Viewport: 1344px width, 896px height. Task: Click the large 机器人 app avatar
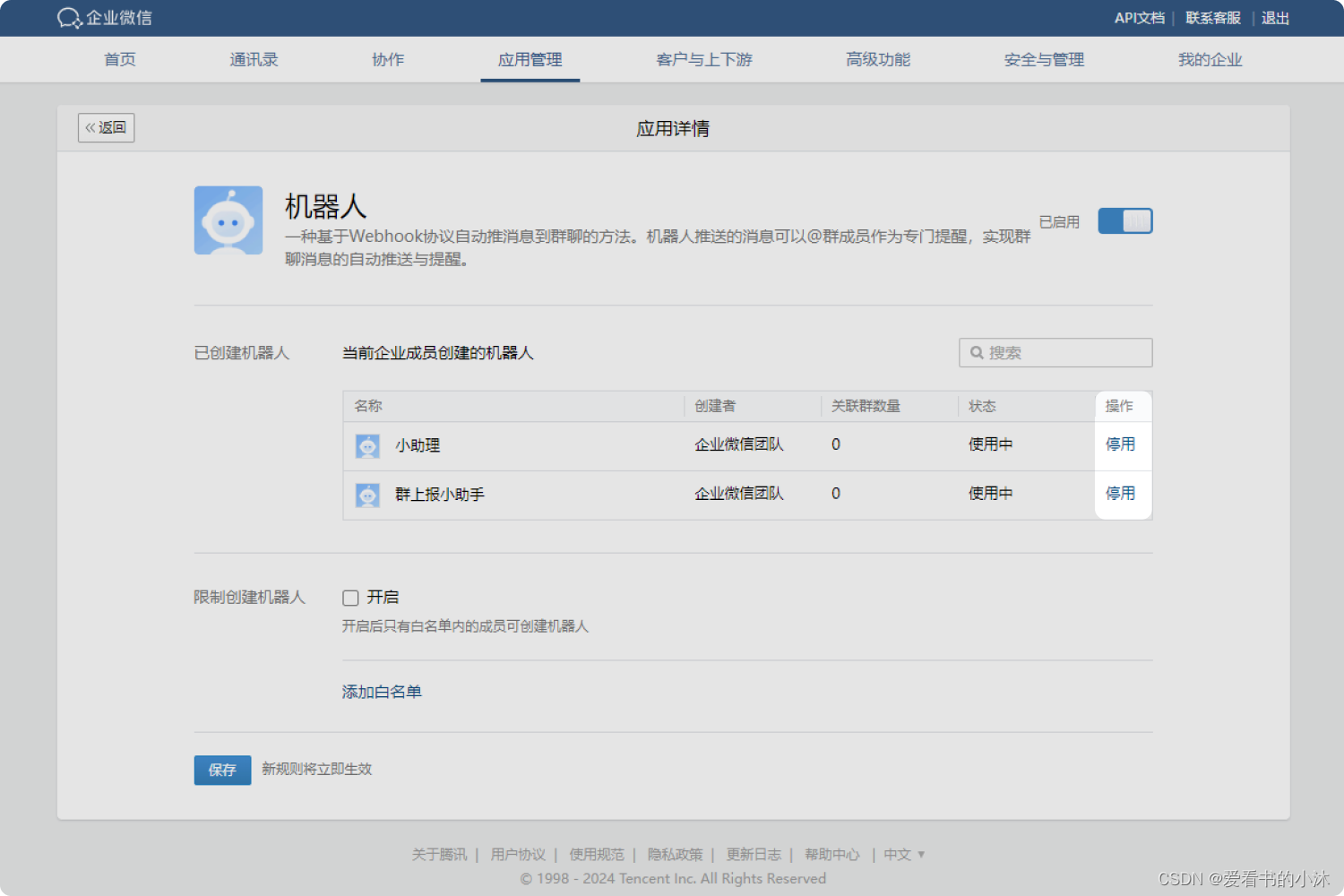tap(228, 220)
